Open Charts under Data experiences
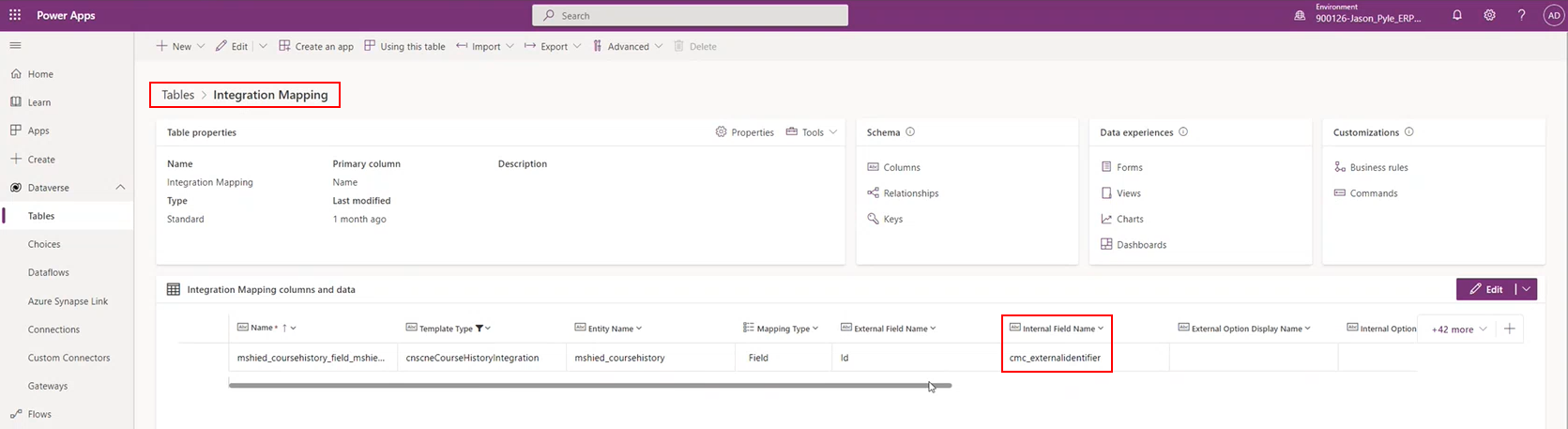Screen dimensions: 1568x429 pyautogui.click(x=1122, y=219)
